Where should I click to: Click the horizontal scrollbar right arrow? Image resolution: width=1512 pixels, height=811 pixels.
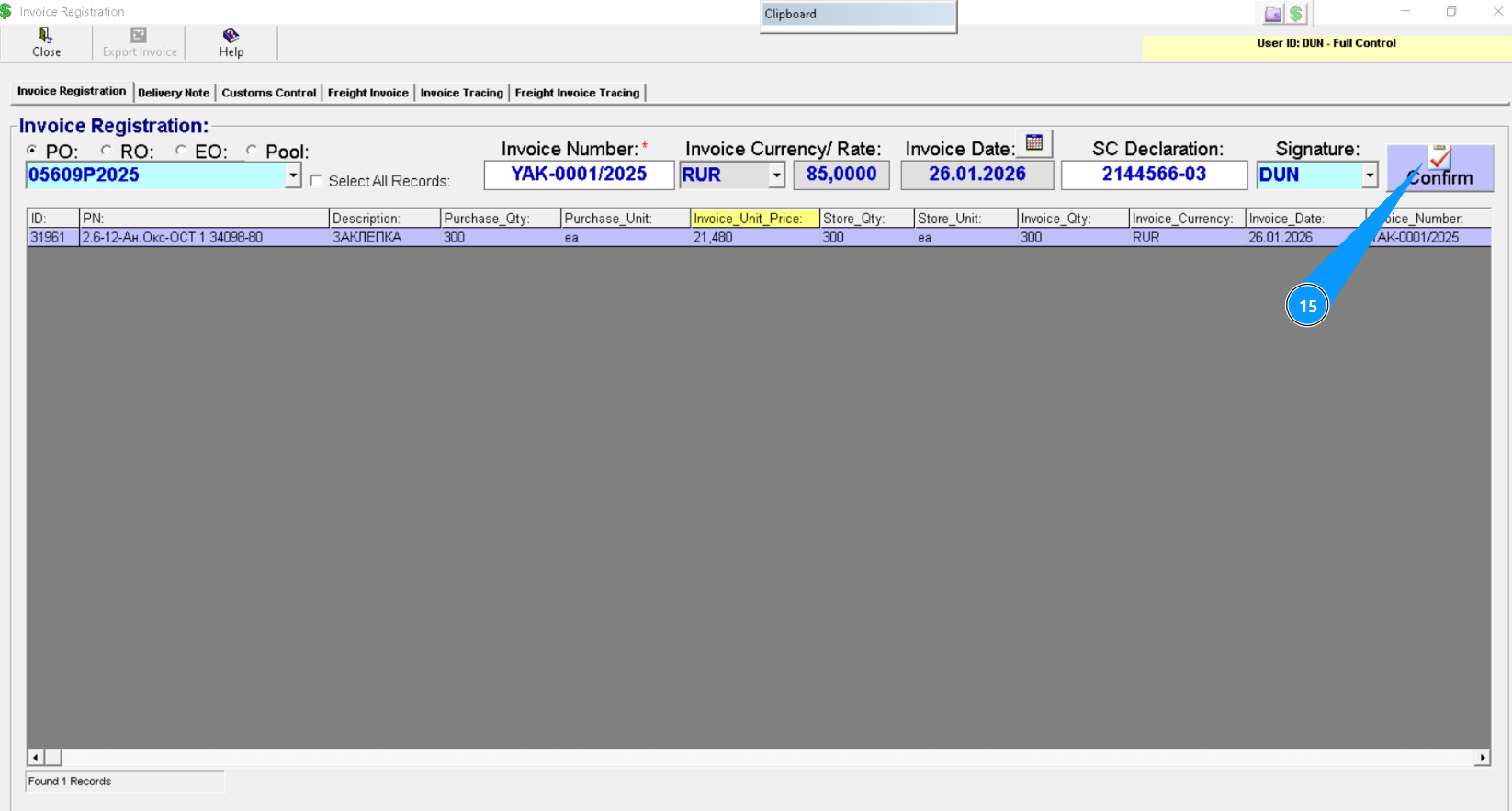click(1483, 758)
